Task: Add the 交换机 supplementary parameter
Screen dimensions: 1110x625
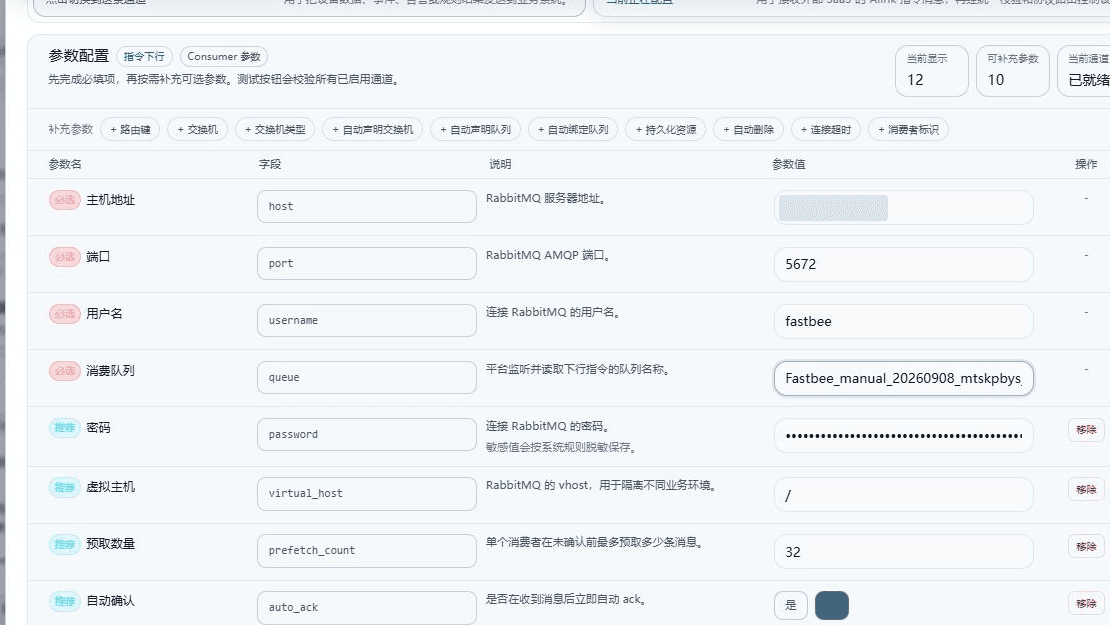Action: pyautogui.click(x=198, y=130)
